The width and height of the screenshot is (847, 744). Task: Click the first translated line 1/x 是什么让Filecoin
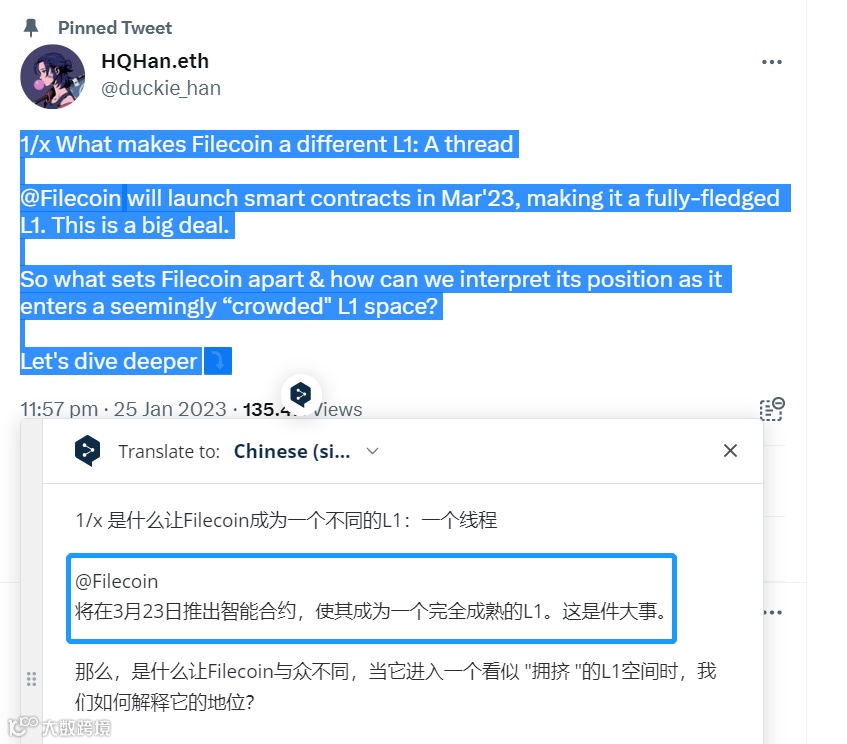tap(286, 520)
